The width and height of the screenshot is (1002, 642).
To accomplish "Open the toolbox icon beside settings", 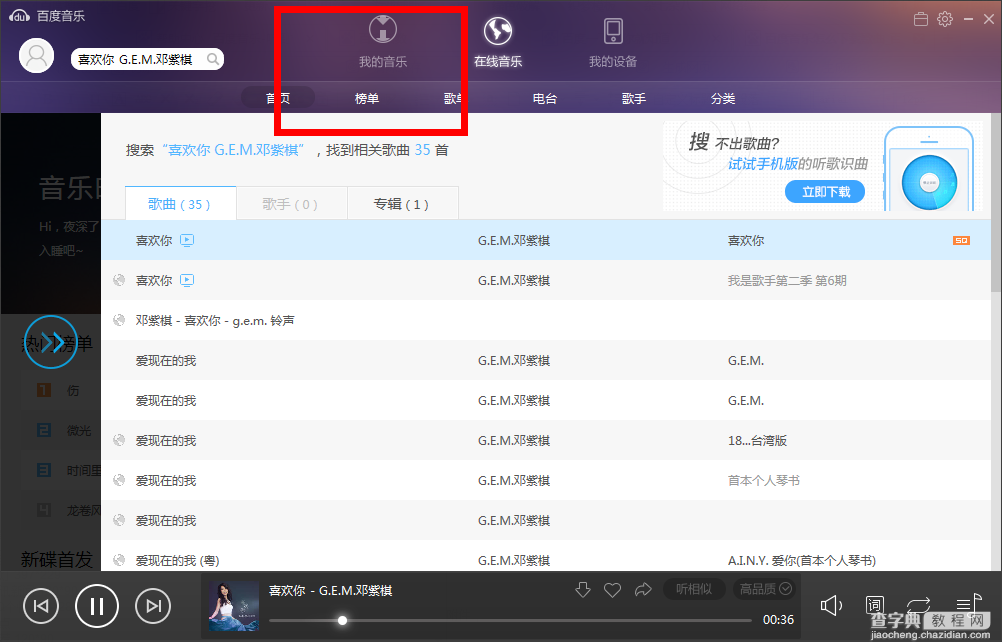I will coord(921,19).
